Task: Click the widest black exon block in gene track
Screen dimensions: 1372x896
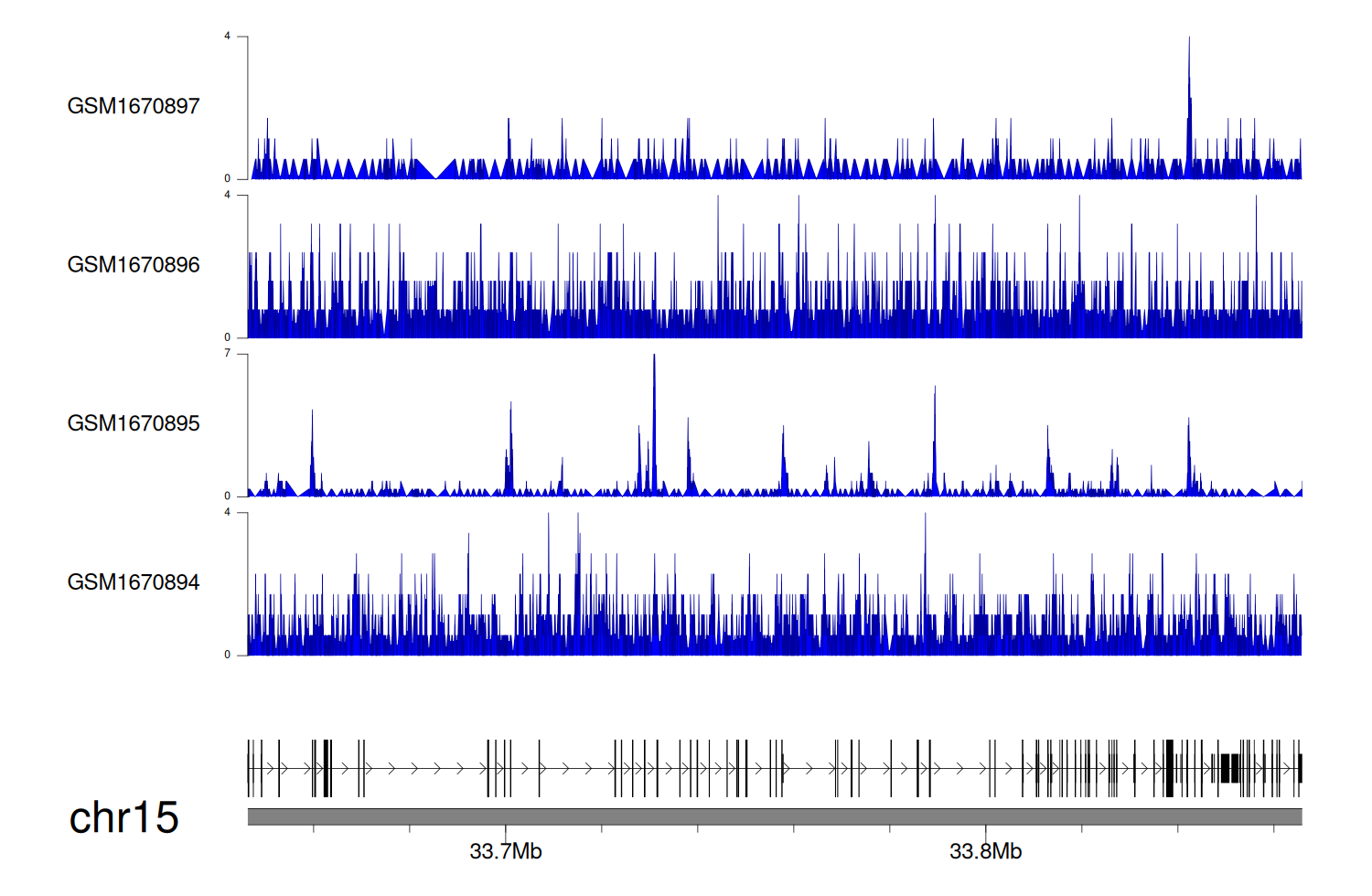Action: [1231, 768]
